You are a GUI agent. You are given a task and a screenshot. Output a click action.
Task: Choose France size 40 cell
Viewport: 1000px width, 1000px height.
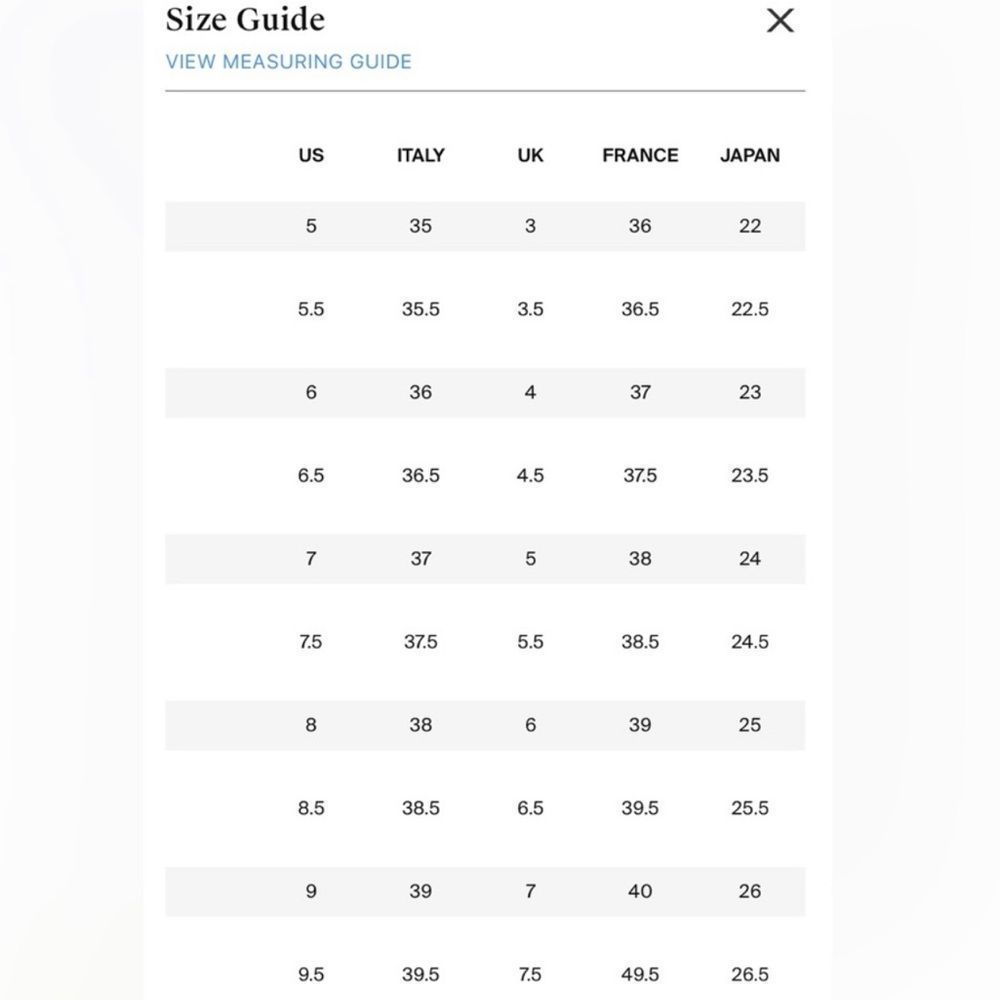(x=640, y=892)
